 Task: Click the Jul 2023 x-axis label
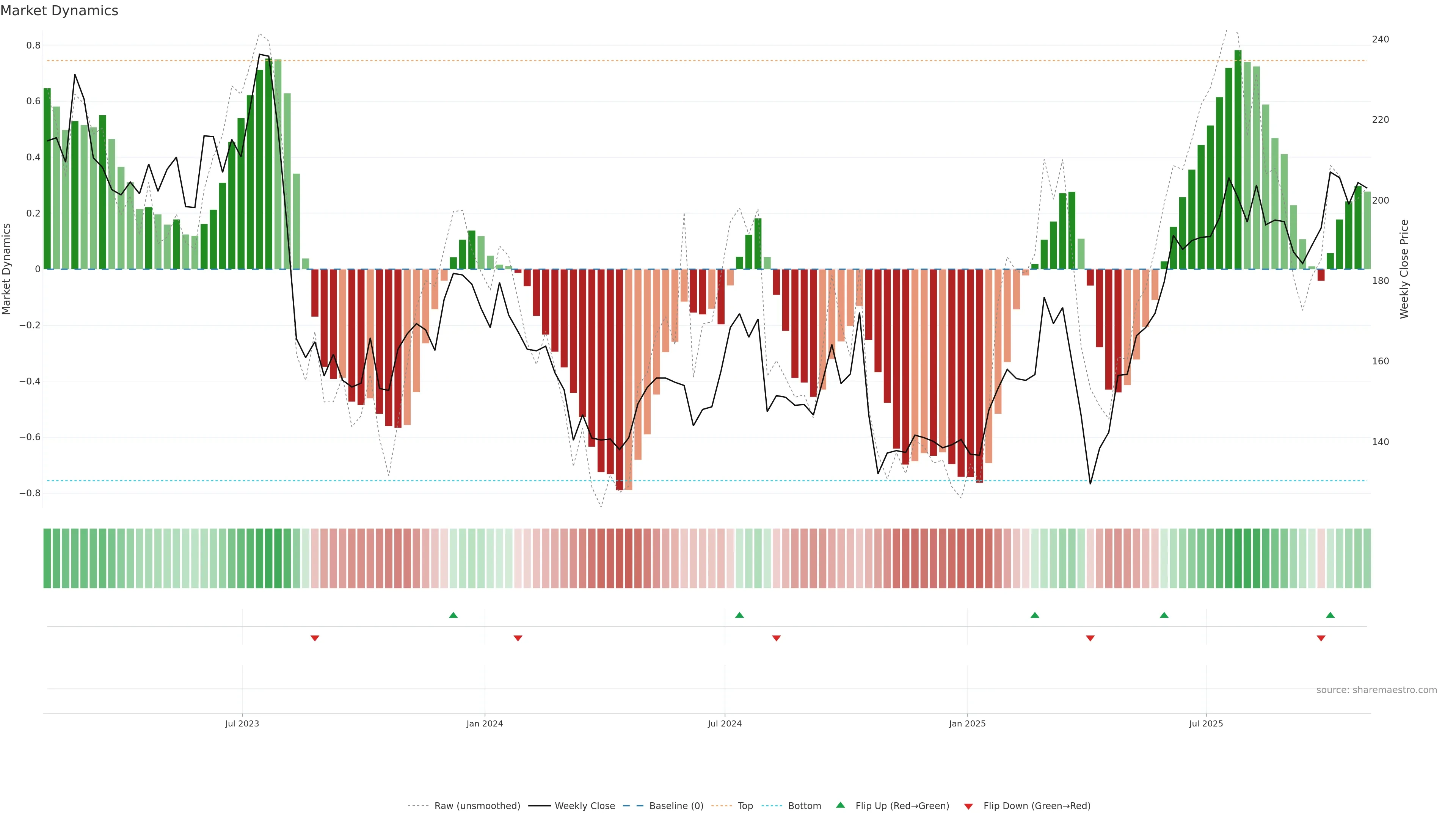pyautogui.click(x=242, y=723)
